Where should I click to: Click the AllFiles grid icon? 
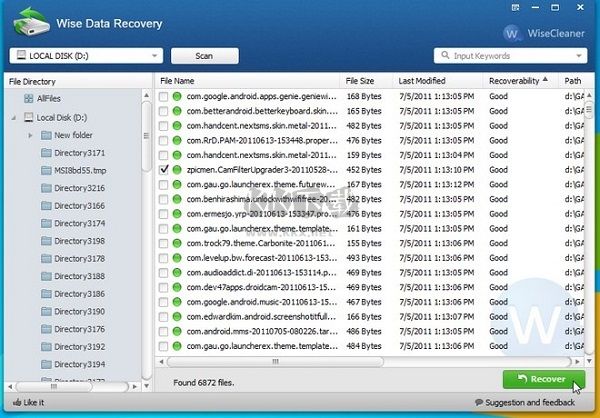27,99
